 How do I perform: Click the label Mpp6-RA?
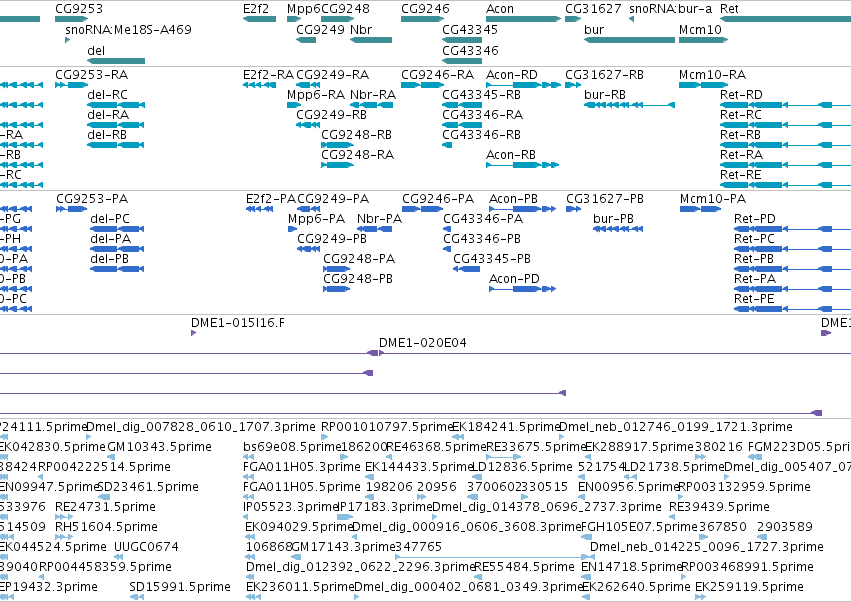click(316, 95)
